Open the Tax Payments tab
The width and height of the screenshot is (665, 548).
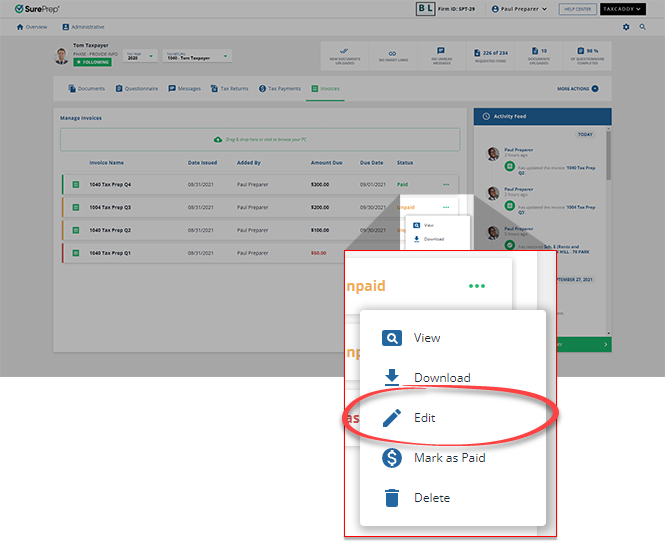279,89
